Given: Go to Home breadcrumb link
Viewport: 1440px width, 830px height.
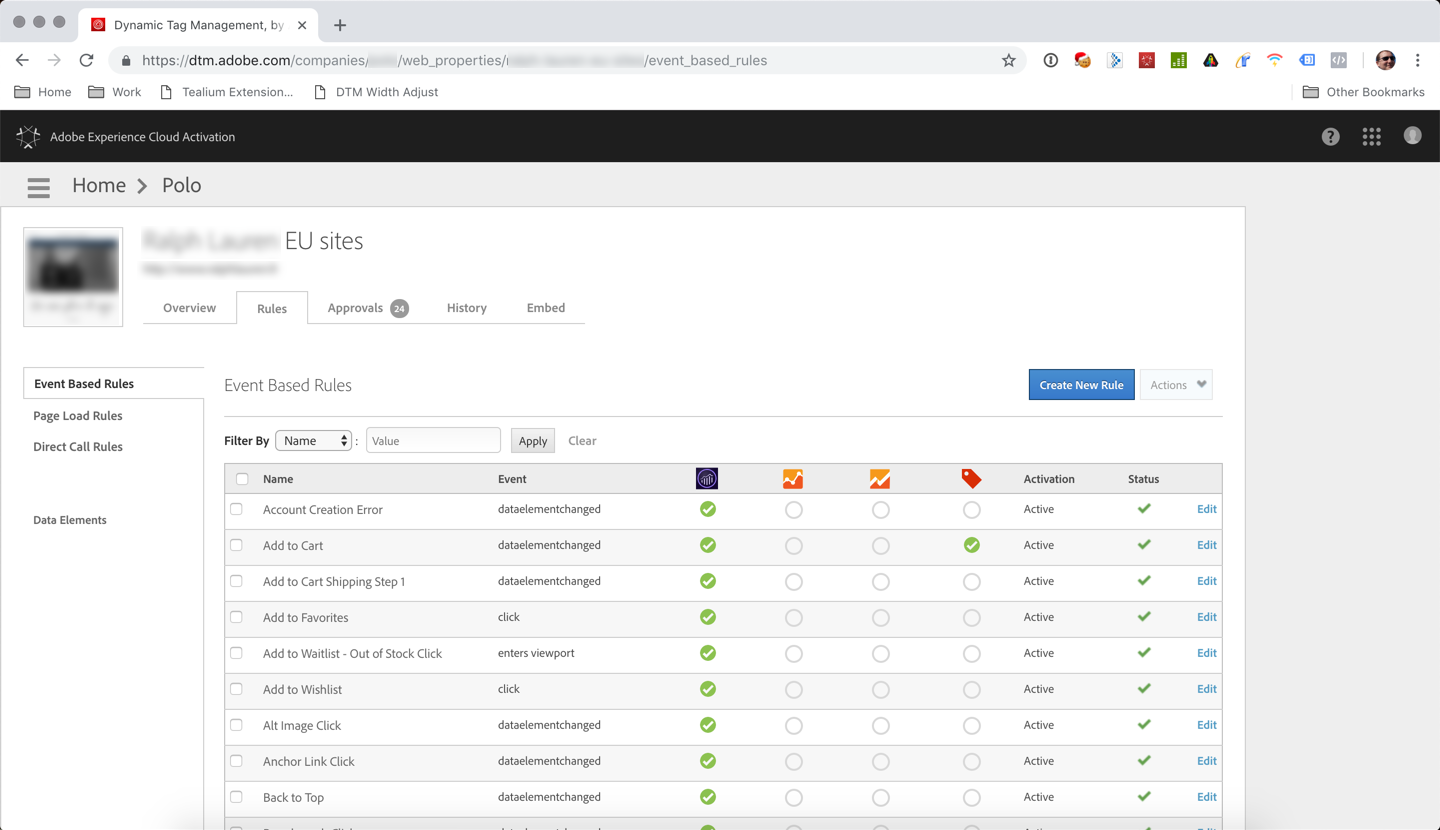Looking at the screenshot, I should (x=99, y=185).
